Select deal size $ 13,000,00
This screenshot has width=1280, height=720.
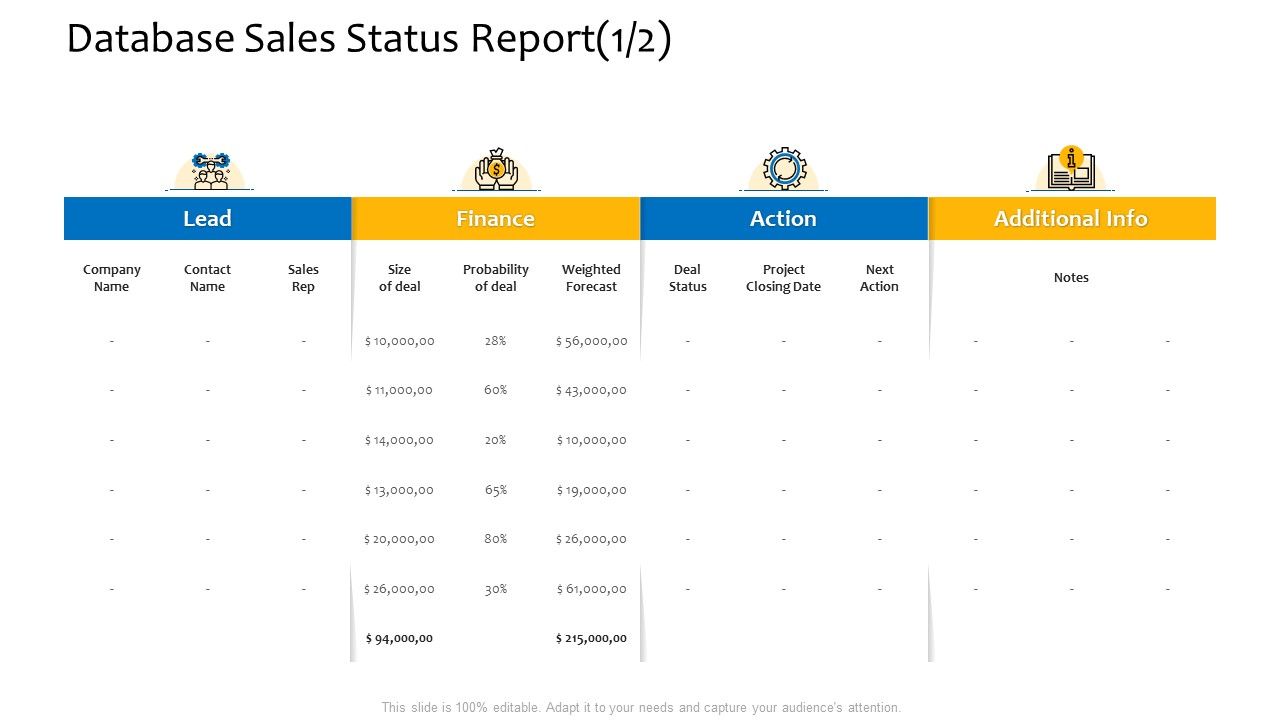(399, 490)
